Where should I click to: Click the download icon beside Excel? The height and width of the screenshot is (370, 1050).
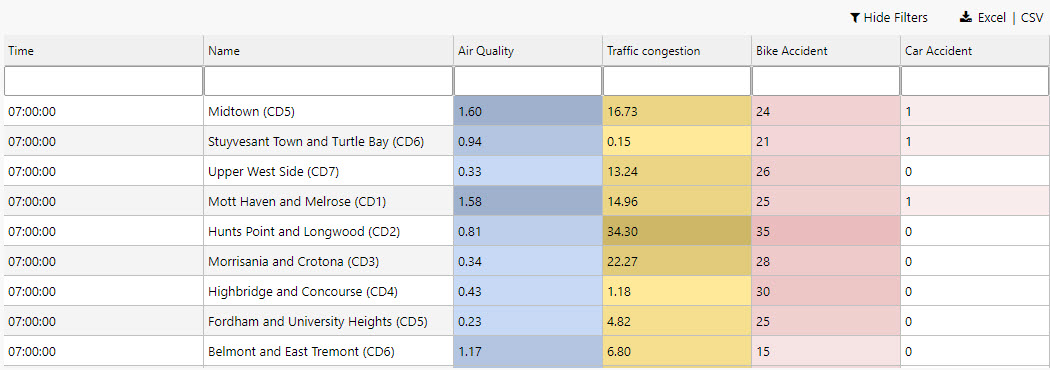(x=966, y=17)
